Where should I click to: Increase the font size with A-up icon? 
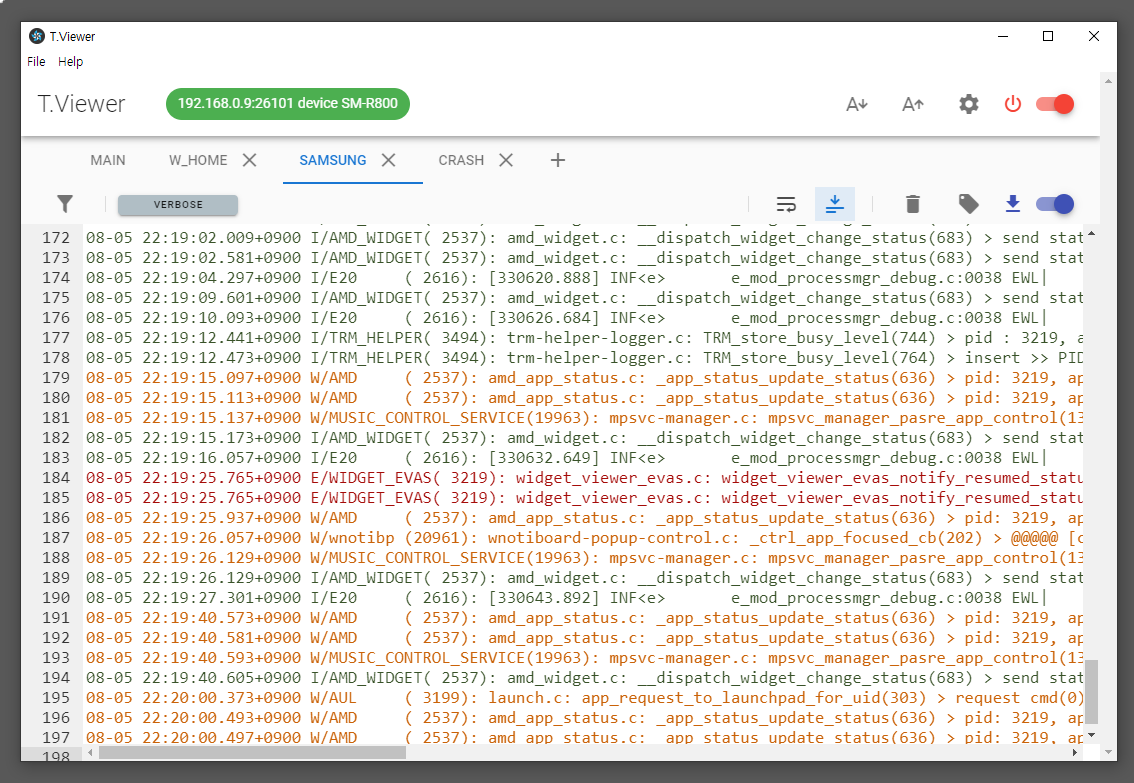click(x=913, y=104)
